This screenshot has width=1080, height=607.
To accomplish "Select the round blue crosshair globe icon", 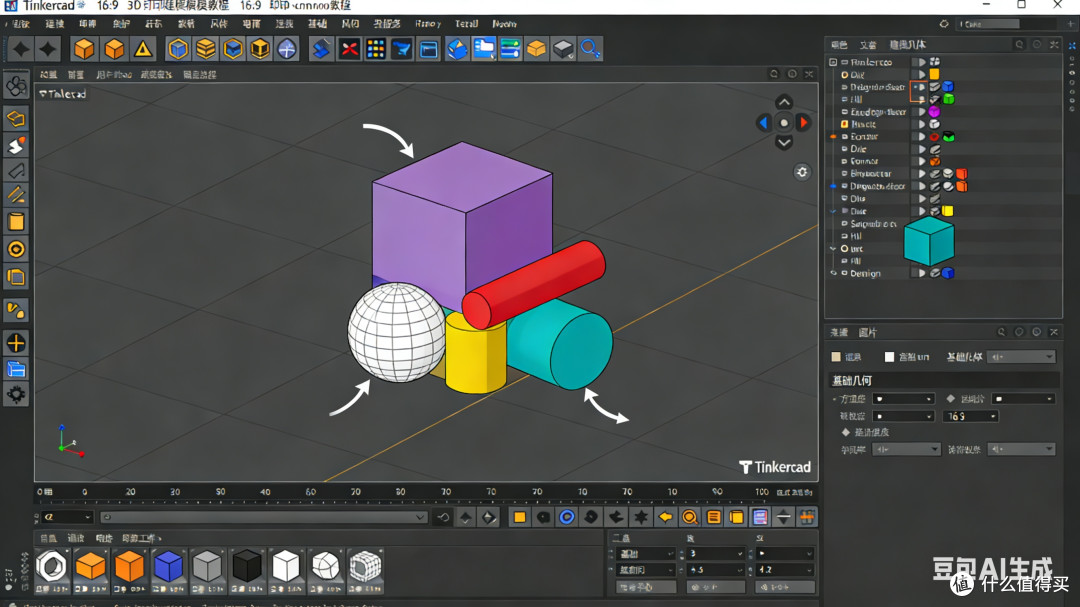I will pyautogui.click(x=287, y=50).
